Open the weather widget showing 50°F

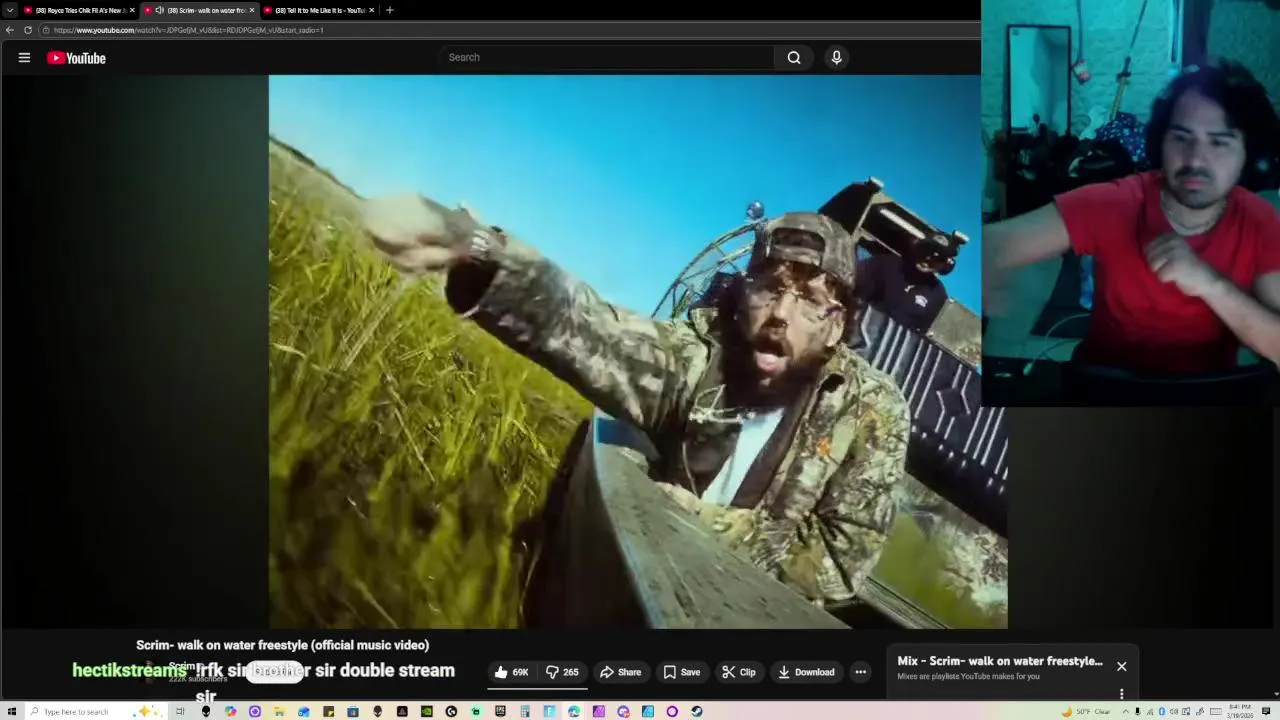pyautogui.click(x=1087, y=711)
